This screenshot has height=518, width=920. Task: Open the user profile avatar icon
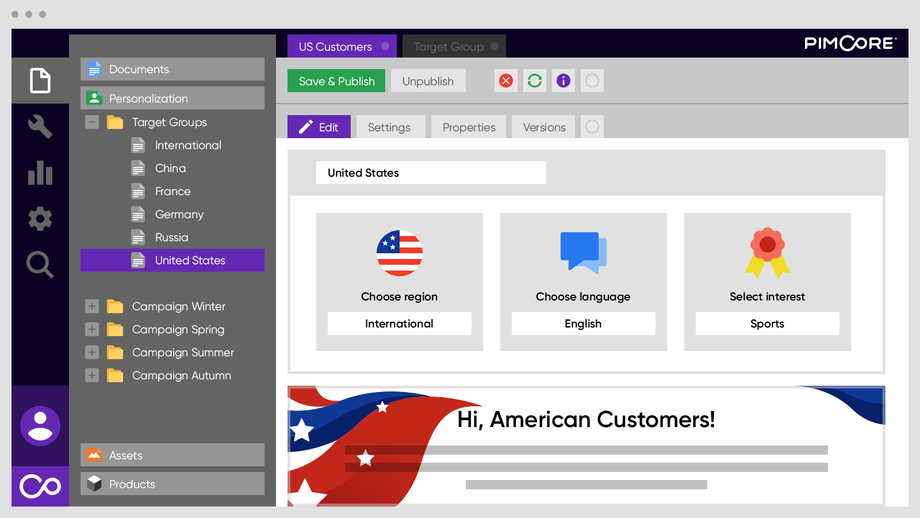(40, 426)
